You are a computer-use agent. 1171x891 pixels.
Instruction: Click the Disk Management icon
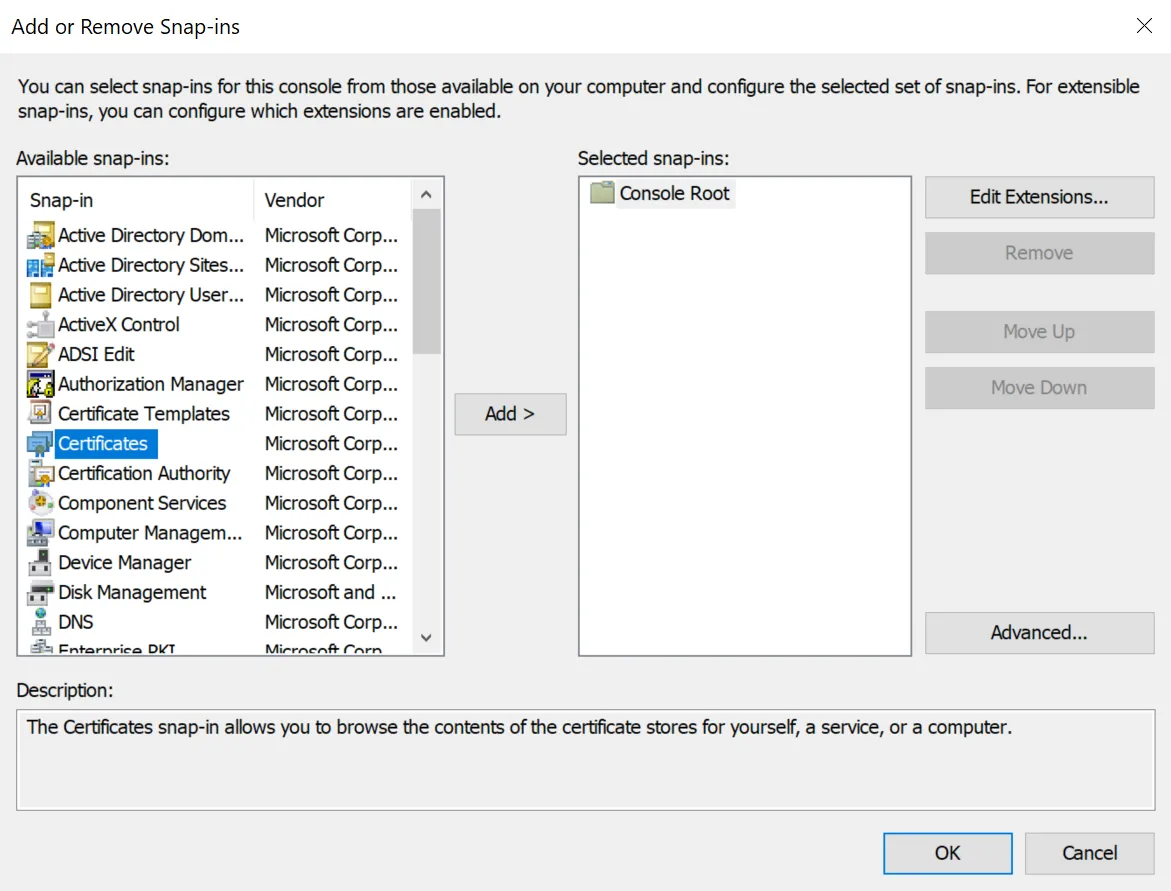point(40,592)
